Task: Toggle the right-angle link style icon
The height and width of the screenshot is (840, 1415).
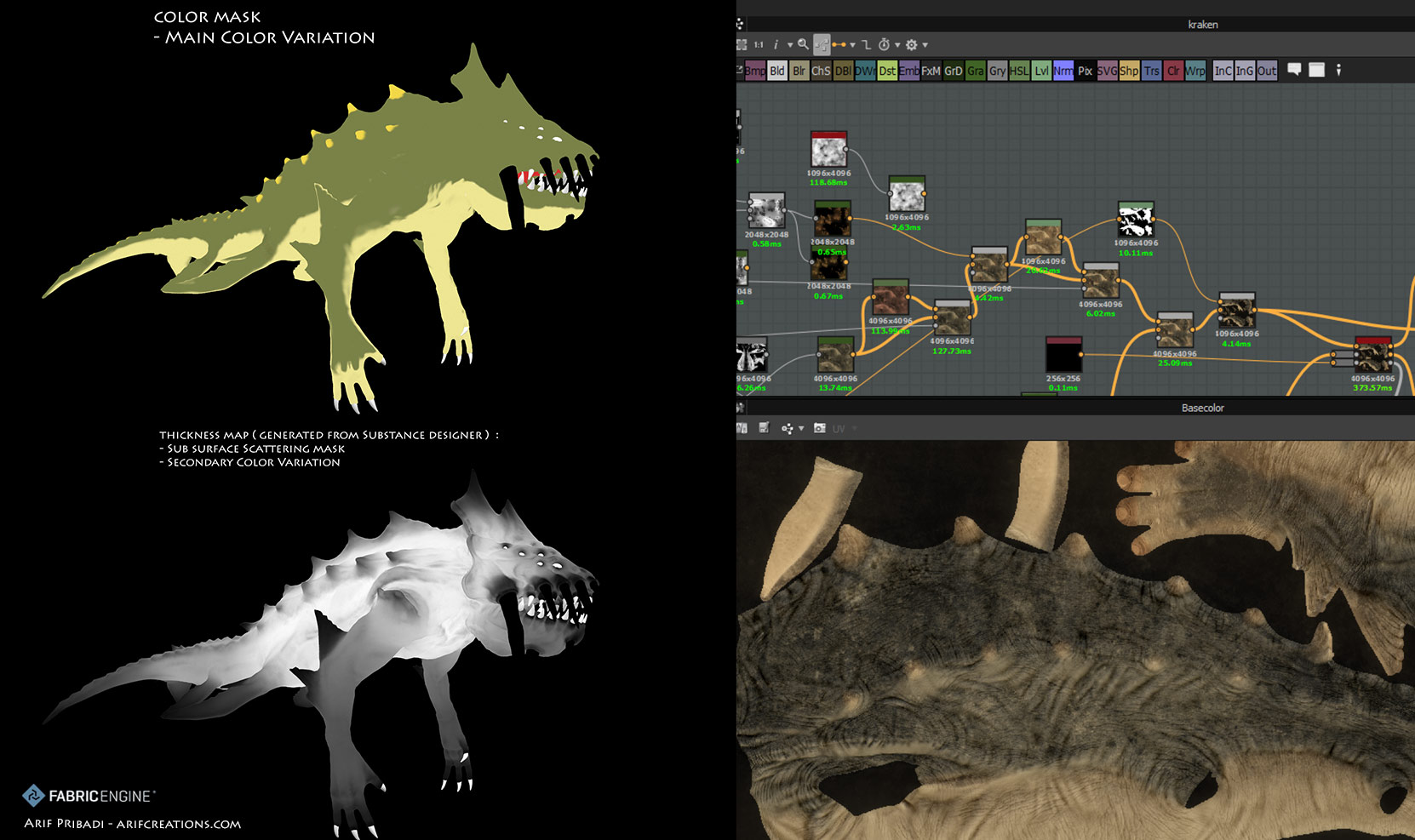Action: [x=866, y=44]
